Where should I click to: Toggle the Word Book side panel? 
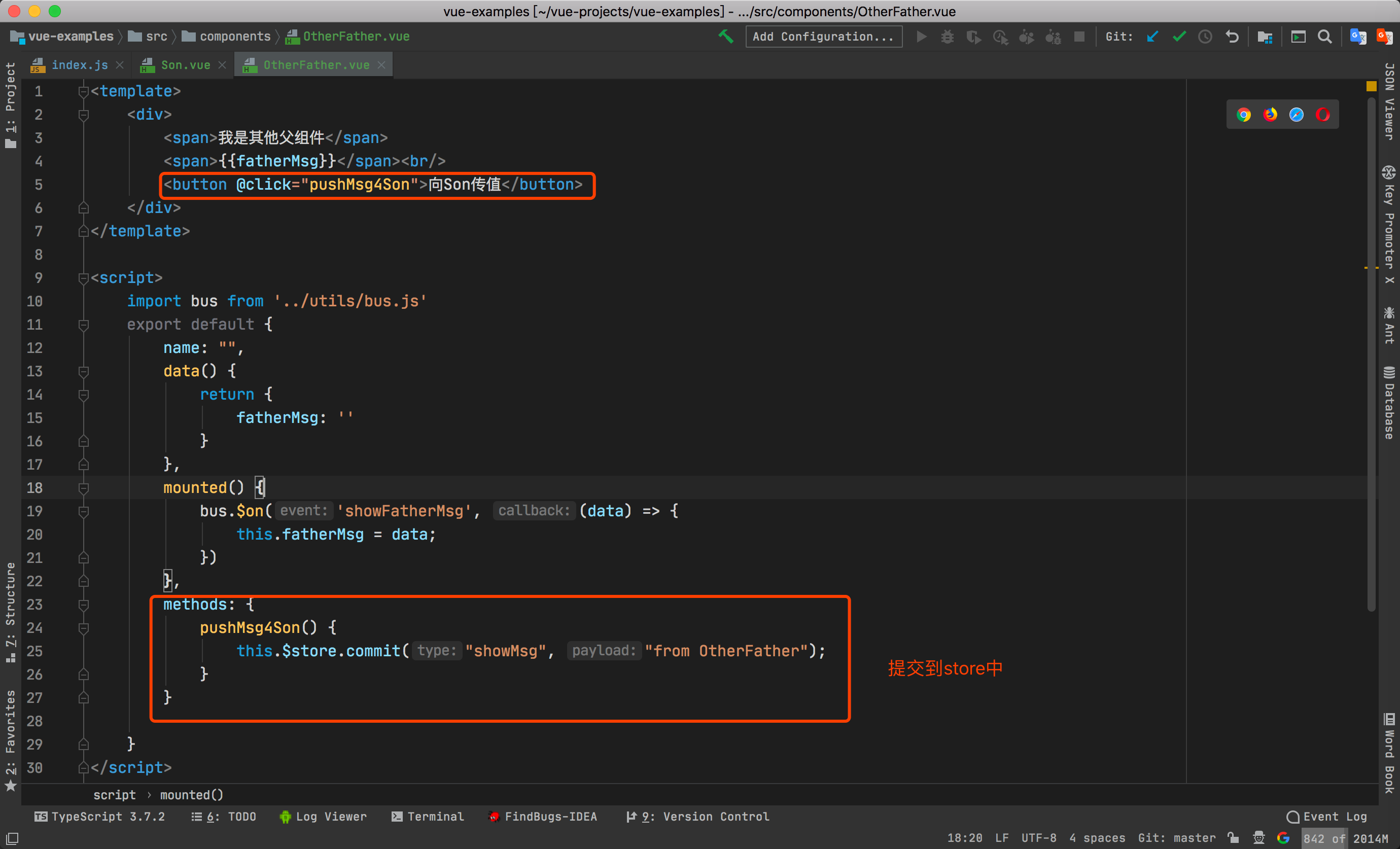coord(1389,753)
